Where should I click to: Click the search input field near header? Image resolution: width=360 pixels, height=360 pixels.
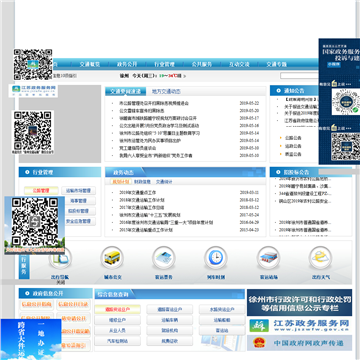coord(299,76)
